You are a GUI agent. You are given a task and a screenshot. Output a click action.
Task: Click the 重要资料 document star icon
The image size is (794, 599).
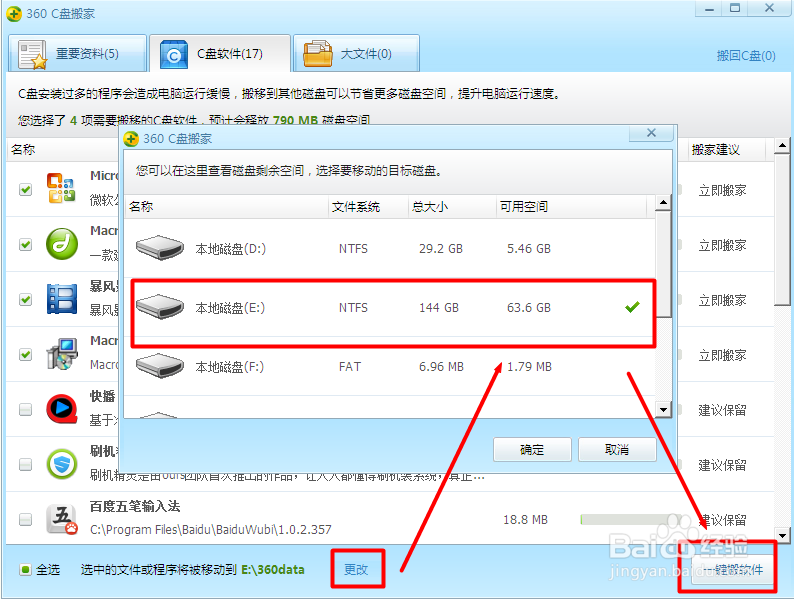coord(32,55)
